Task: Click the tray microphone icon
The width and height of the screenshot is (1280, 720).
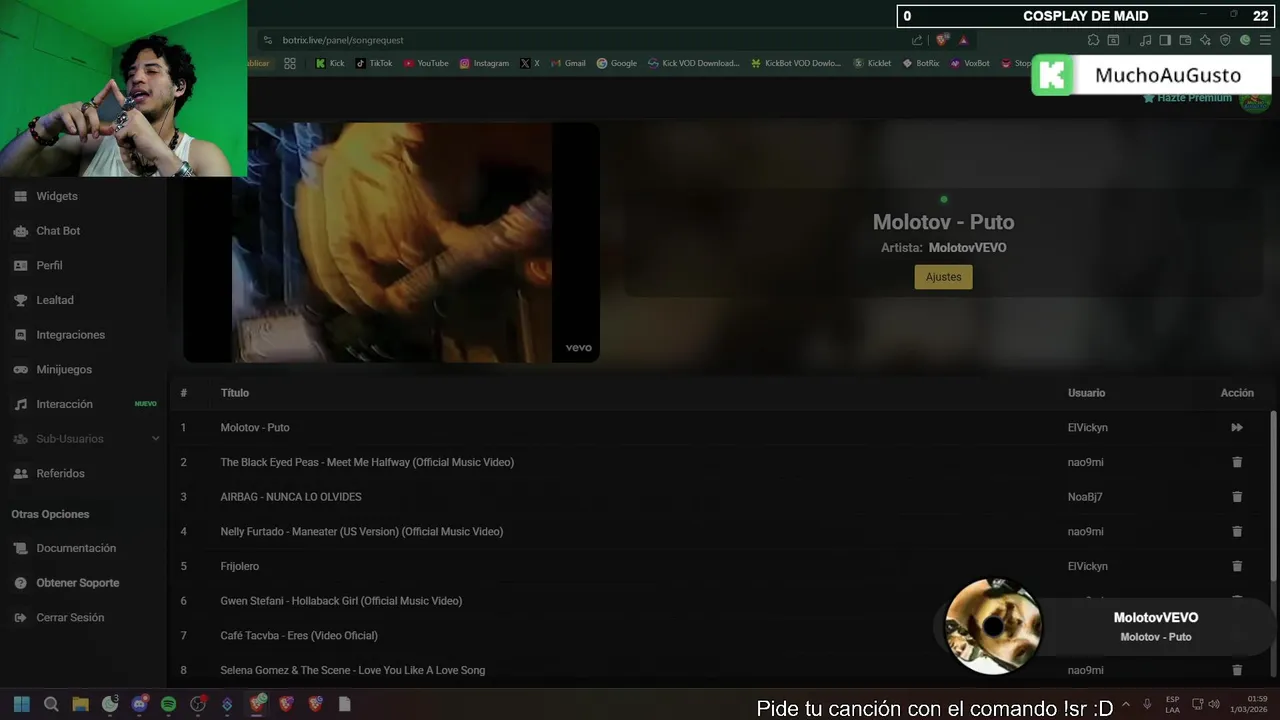Action: 1147,704
